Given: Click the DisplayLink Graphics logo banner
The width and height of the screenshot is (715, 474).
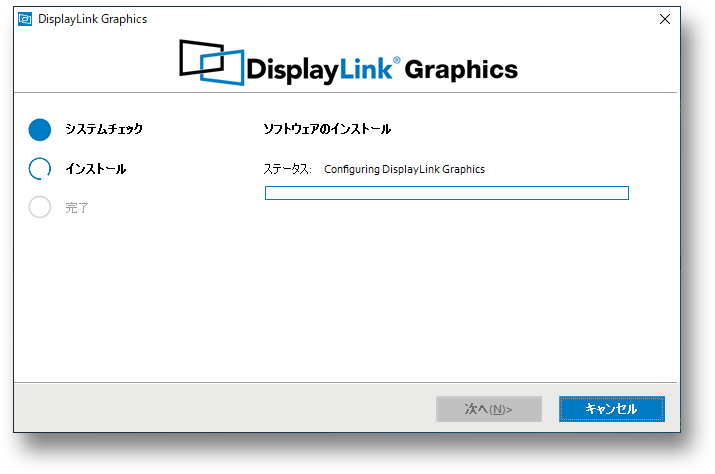Looking at the screenshot, I should coord(348,63).
